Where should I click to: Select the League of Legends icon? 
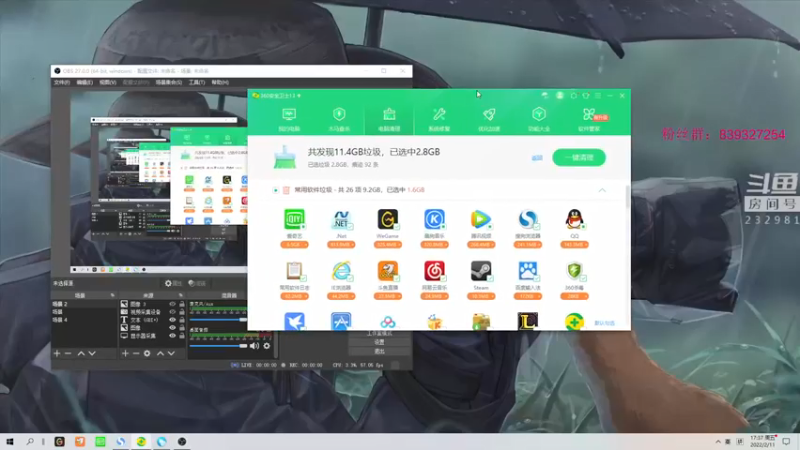coord(528,321)
